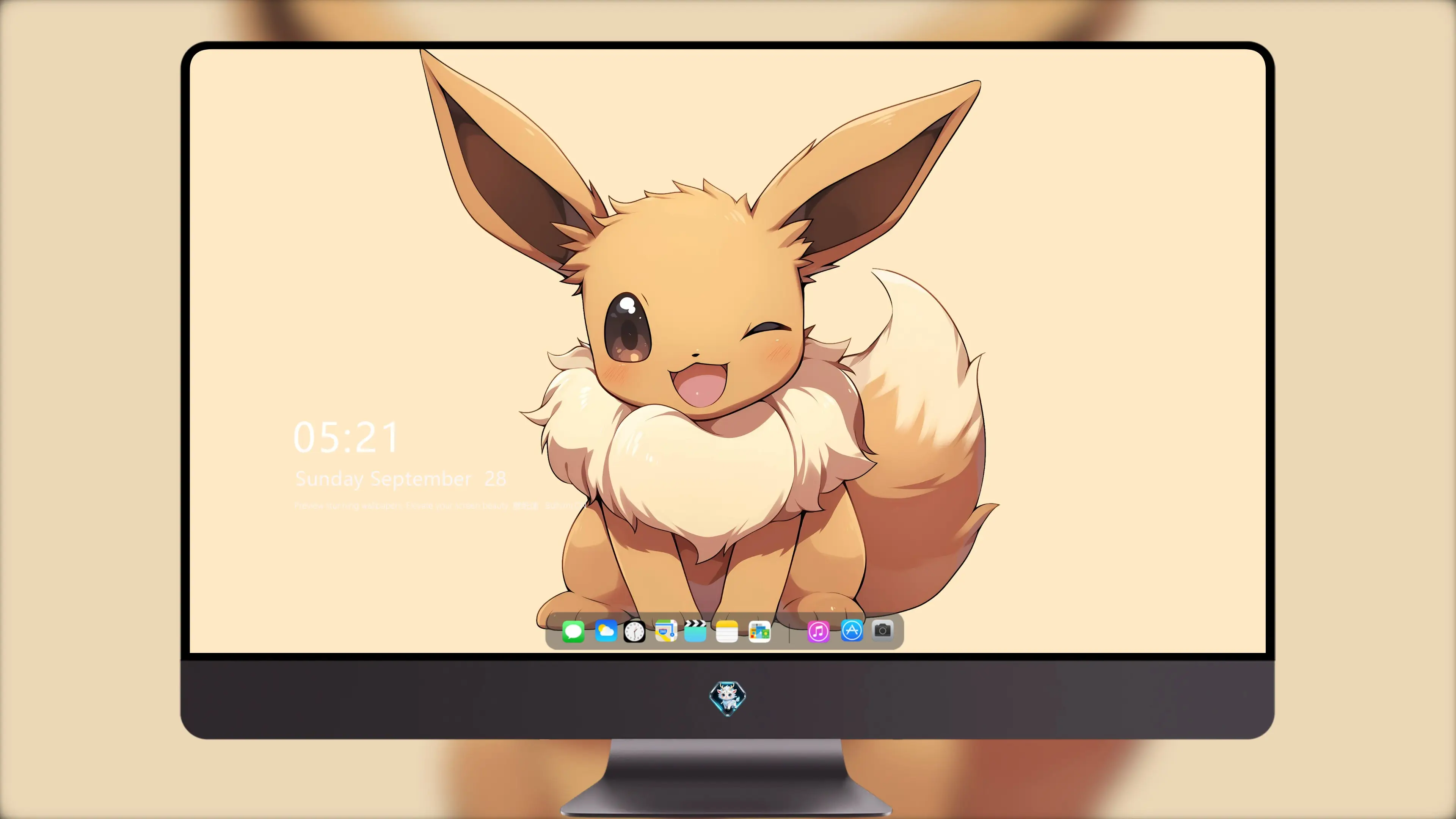The width and height of the screenshot is (1456, 819).
Task: Open the Maps app in the dock
Action: pyautogui.click(x=666, y=631)
